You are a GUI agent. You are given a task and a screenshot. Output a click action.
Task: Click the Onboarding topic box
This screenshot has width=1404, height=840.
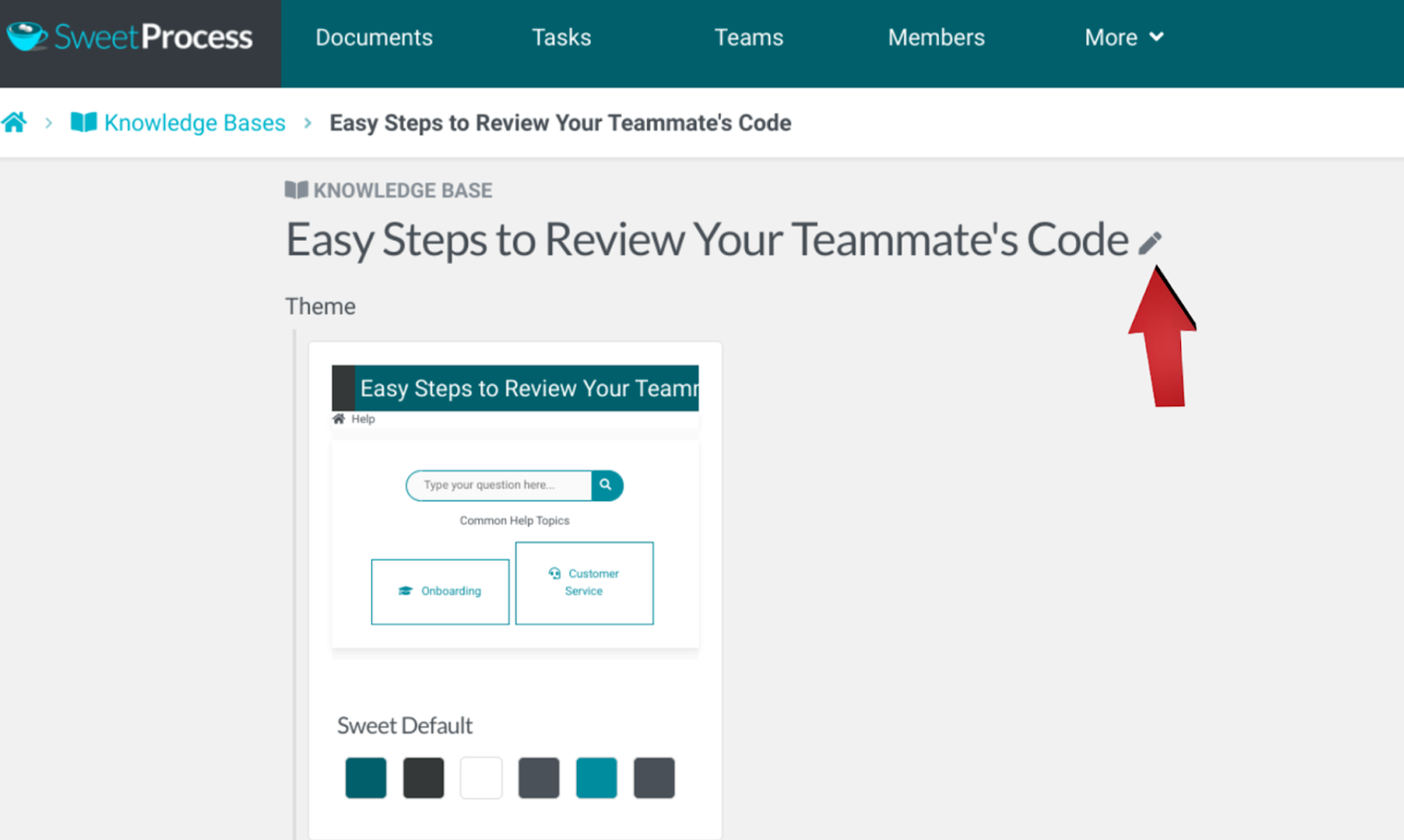click(440, 592)
